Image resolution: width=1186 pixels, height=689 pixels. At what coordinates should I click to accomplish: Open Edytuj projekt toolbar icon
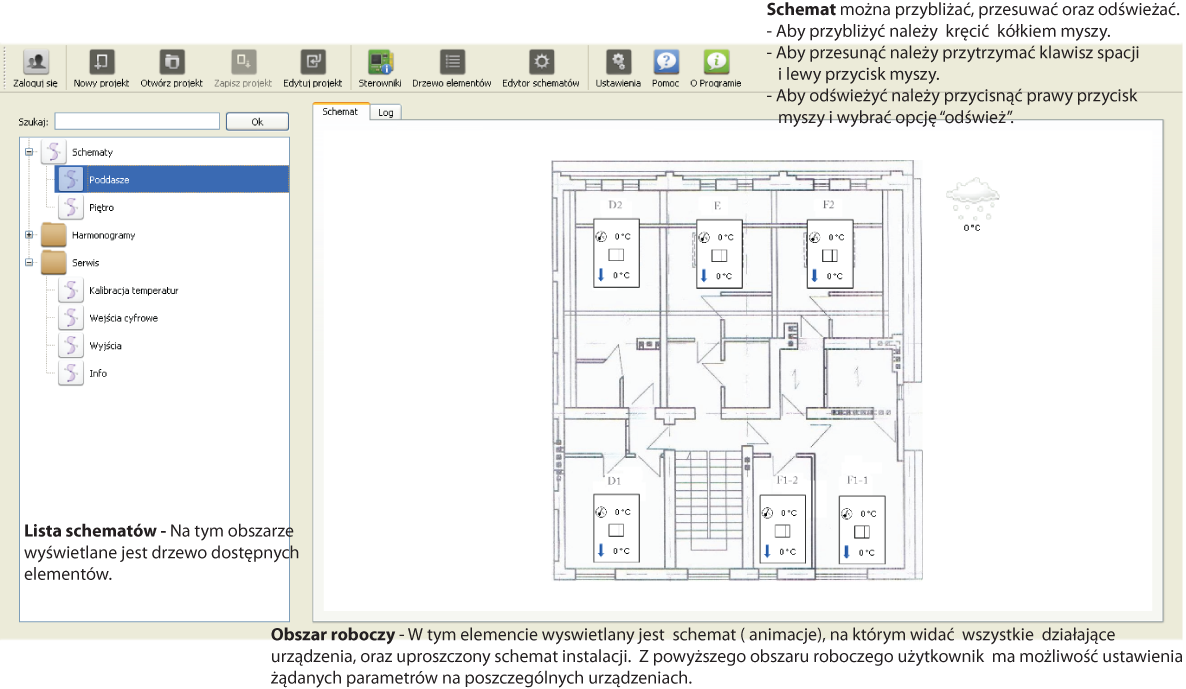pyautogui.click(x=312, y=61)
